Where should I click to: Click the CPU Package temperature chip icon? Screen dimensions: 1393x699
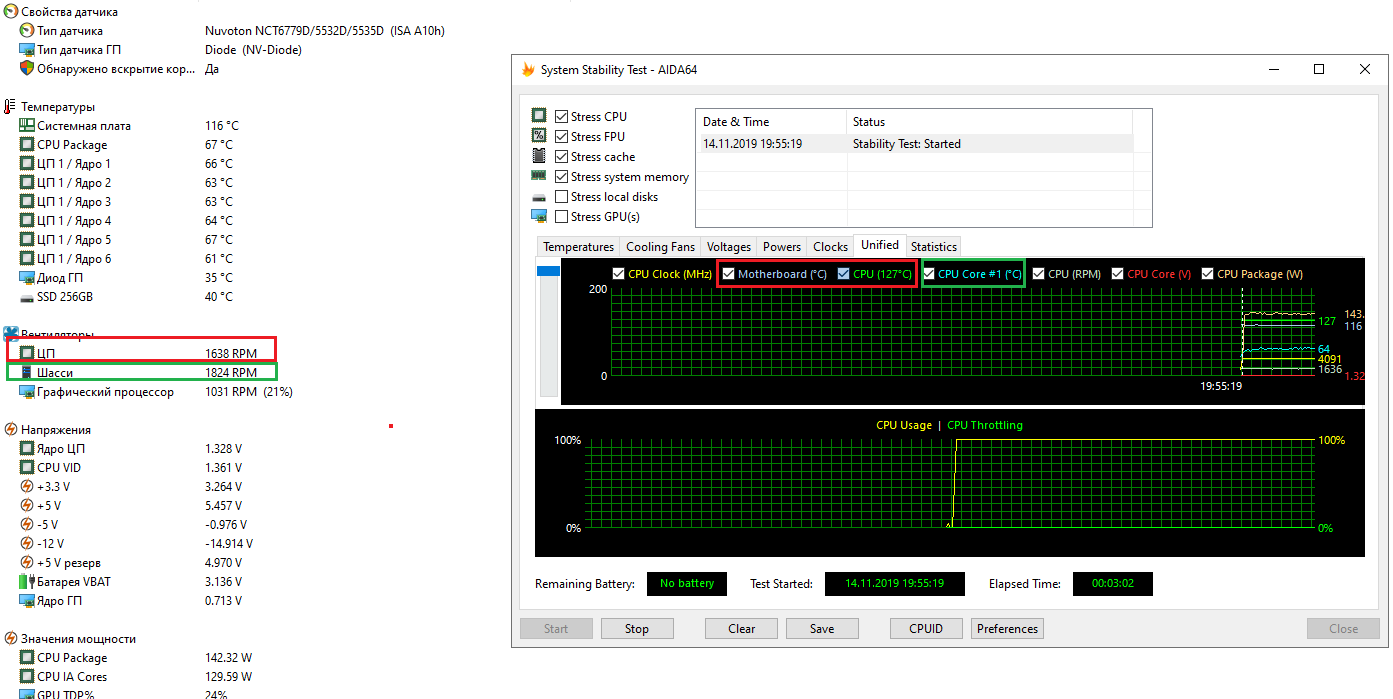[x=27, y=145]
